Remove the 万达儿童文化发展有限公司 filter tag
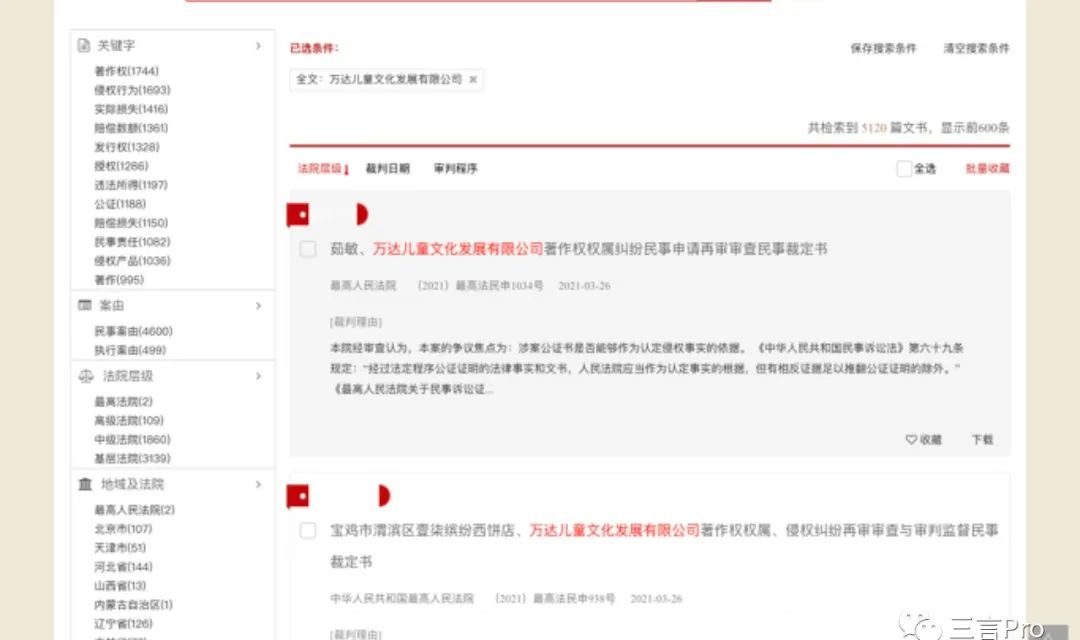 click(x=474, y=81)
